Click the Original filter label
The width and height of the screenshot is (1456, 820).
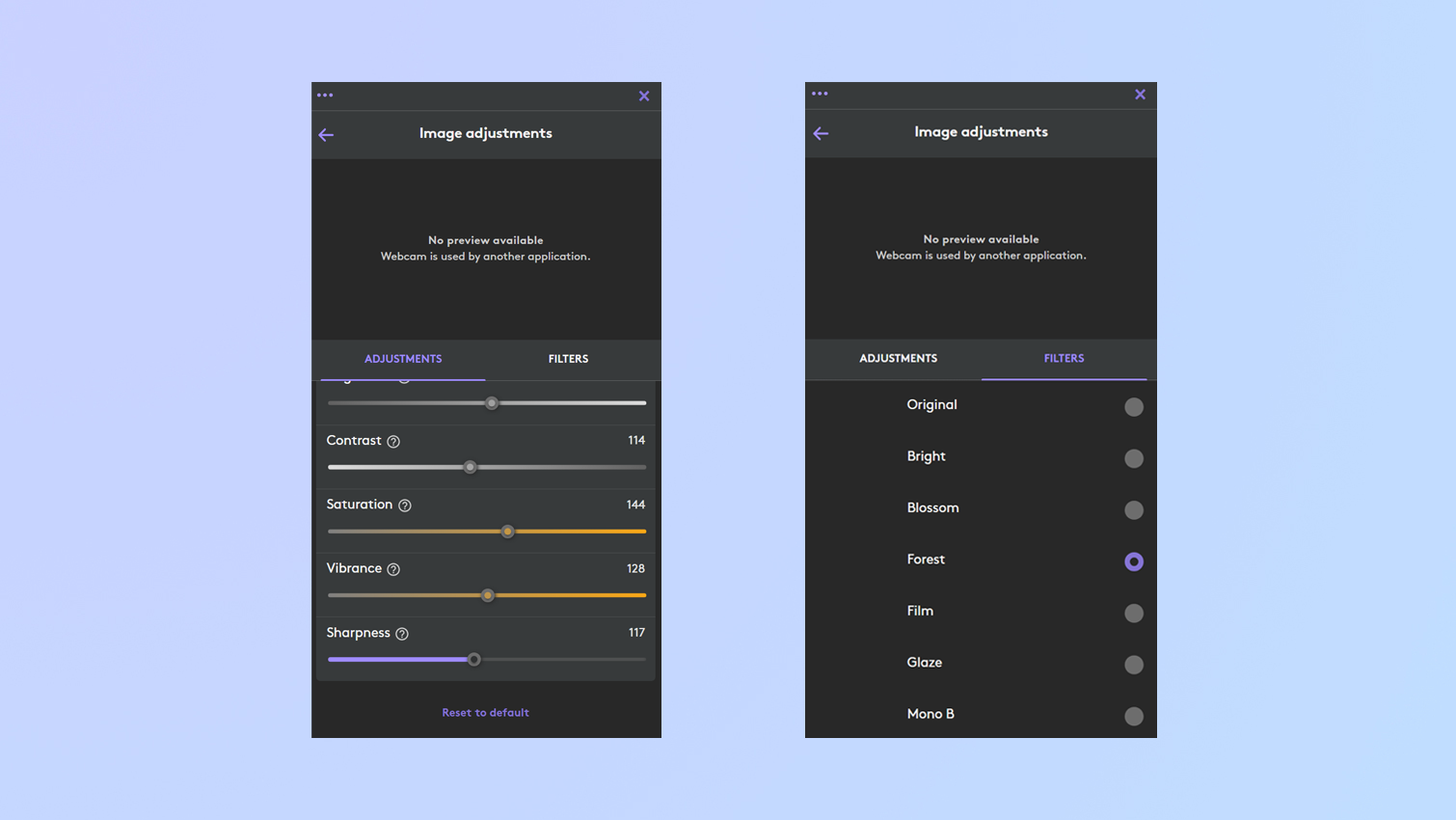click(931, 405)
